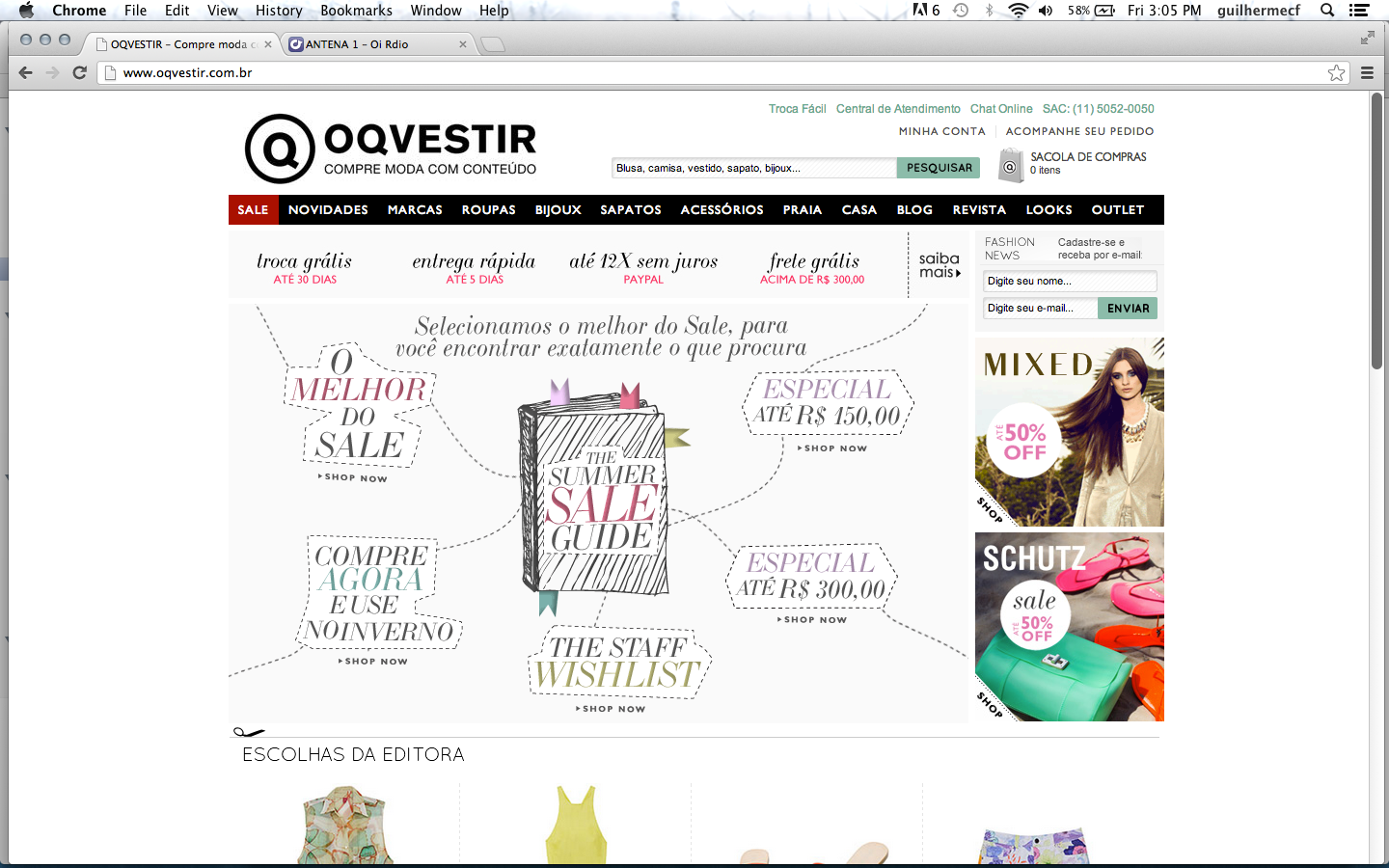Click the volume icon in menu bar
This screenshot has width=1389, height=868.
[x=1046, y=11]
